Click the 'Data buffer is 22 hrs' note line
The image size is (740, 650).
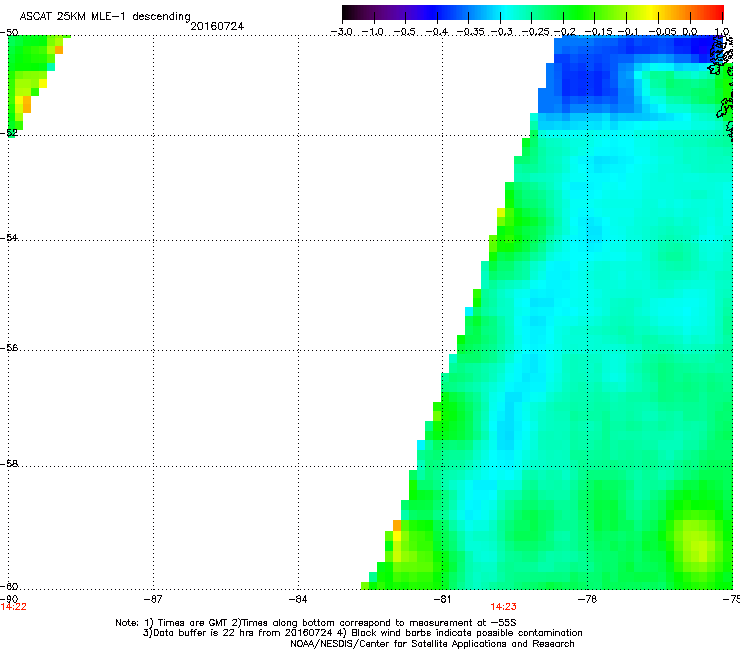pyautogui.click(x=362, y=633)
